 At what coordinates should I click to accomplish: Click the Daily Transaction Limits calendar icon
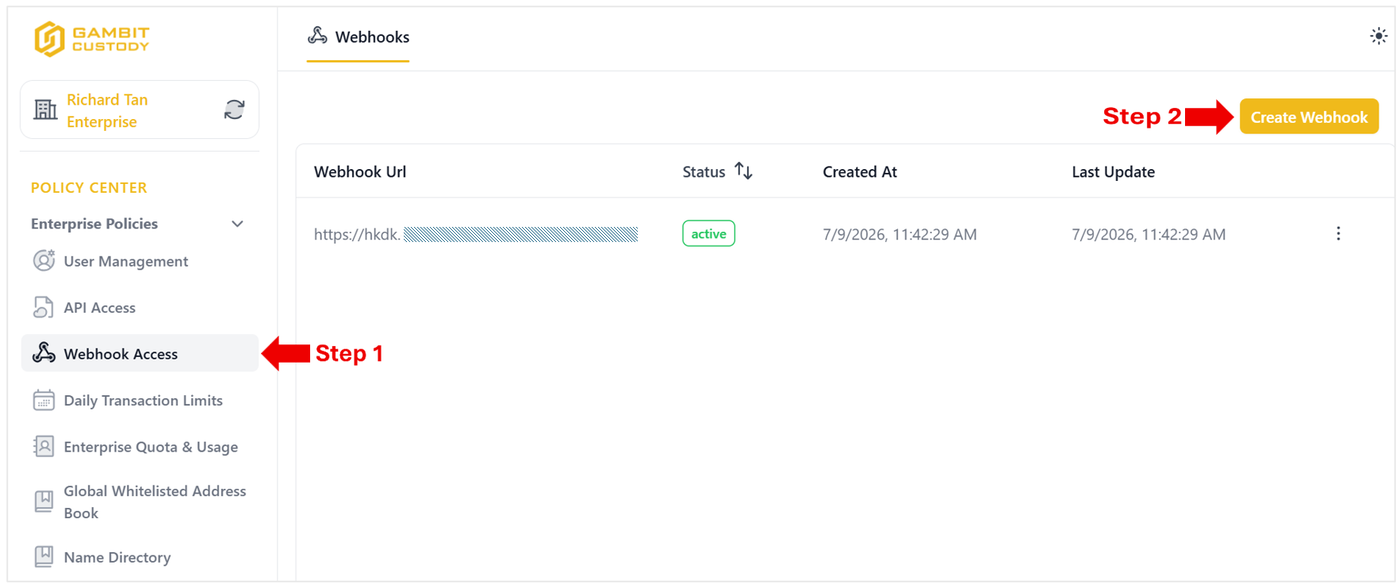[44, 400]
